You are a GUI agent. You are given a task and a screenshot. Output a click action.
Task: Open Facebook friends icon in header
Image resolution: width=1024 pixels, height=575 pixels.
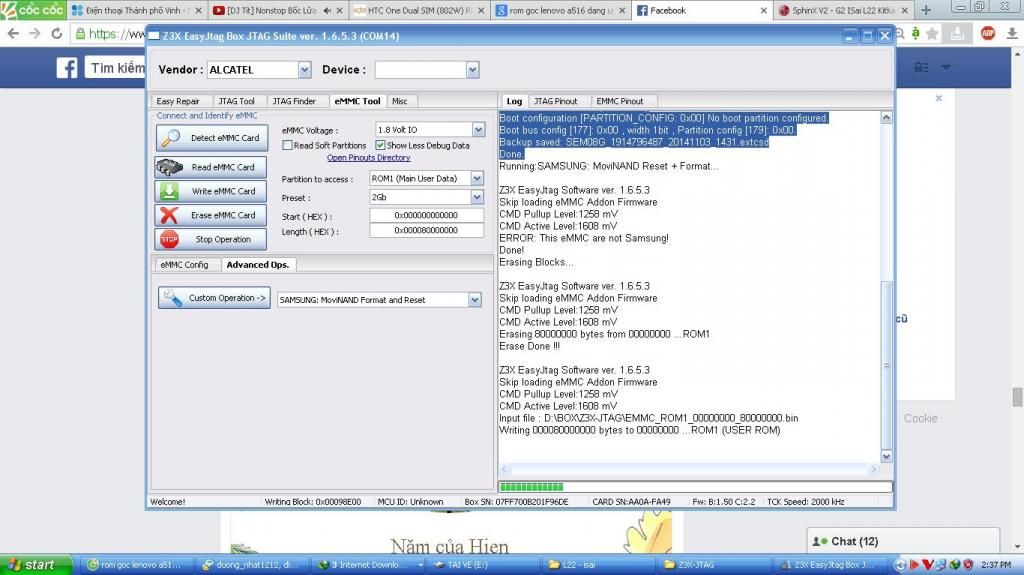coord(921,67)
